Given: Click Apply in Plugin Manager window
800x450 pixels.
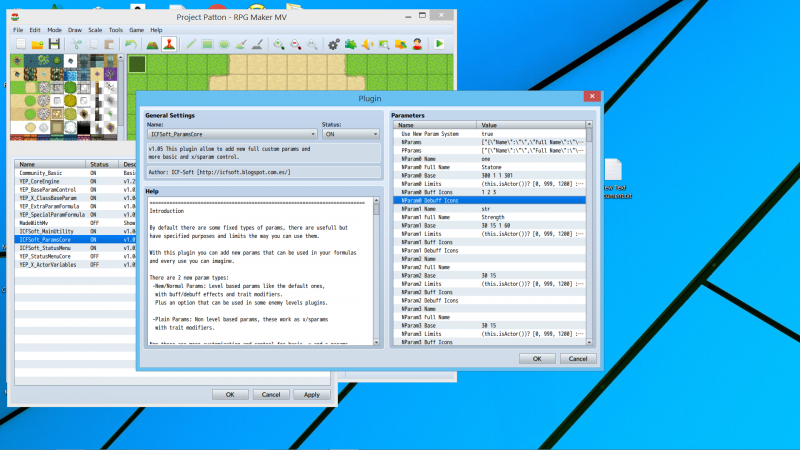Looking at the screenshot, I should 312,394.
